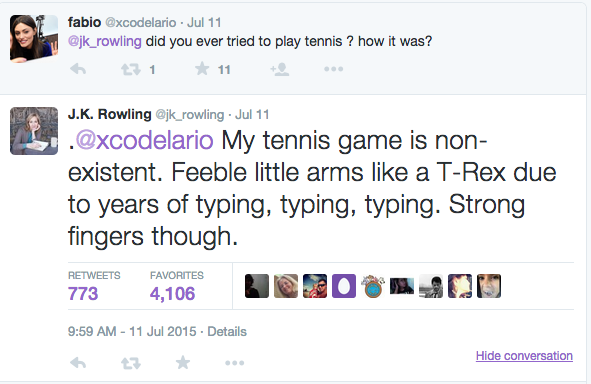View the 4,106 favorites list
The height and width of the screenshot is (384, 591).
click(x=176, y=286)
